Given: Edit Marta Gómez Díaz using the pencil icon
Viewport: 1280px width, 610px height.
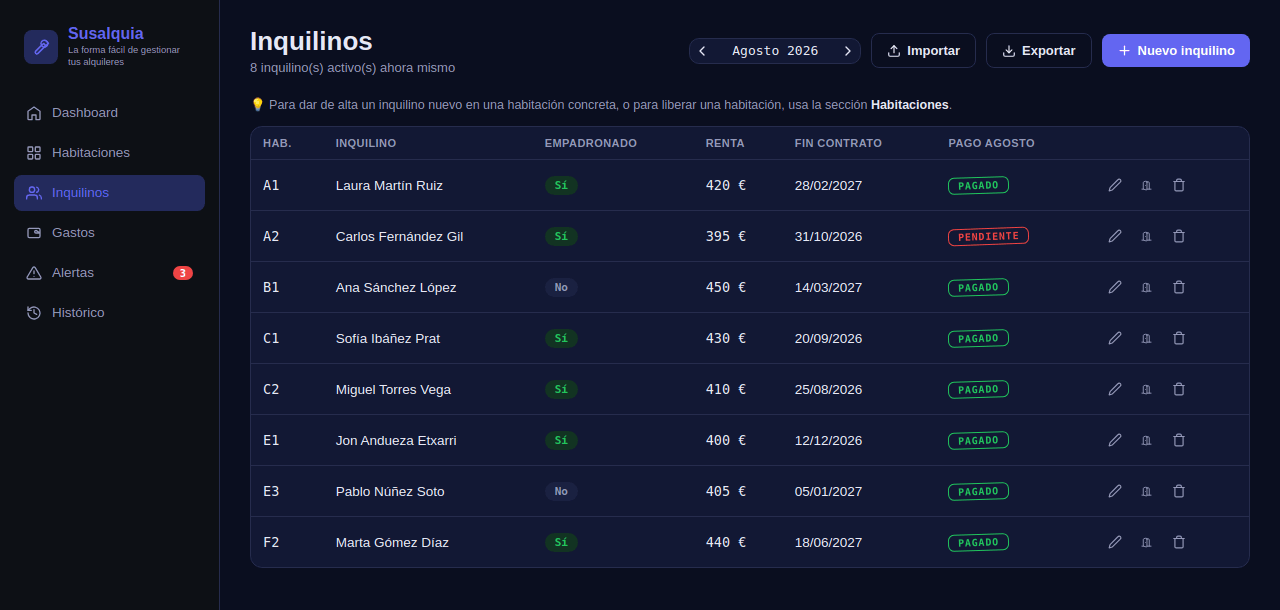Looking at the screenshot, I should point(1115,542).
